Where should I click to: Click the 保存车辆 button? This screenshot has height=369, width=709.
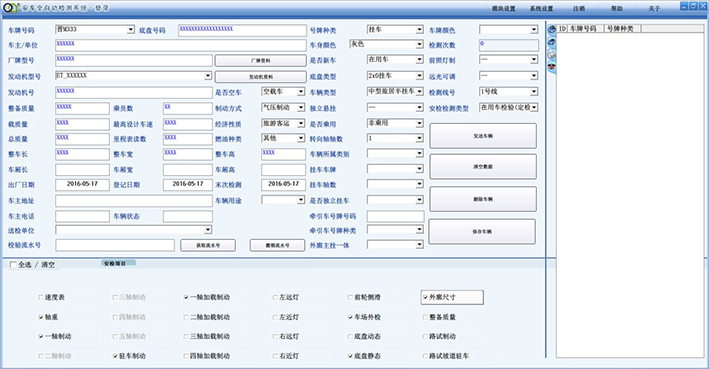[x=482, y=232]
